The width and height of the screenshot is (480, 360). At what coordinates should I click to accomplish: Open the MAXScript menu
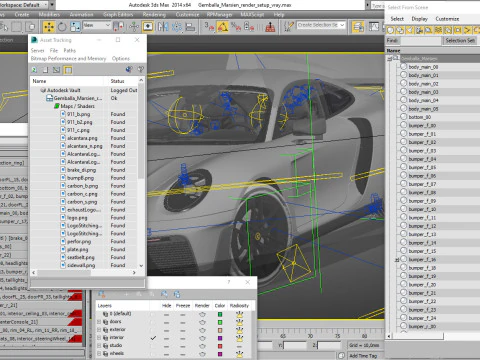(252, 15)
